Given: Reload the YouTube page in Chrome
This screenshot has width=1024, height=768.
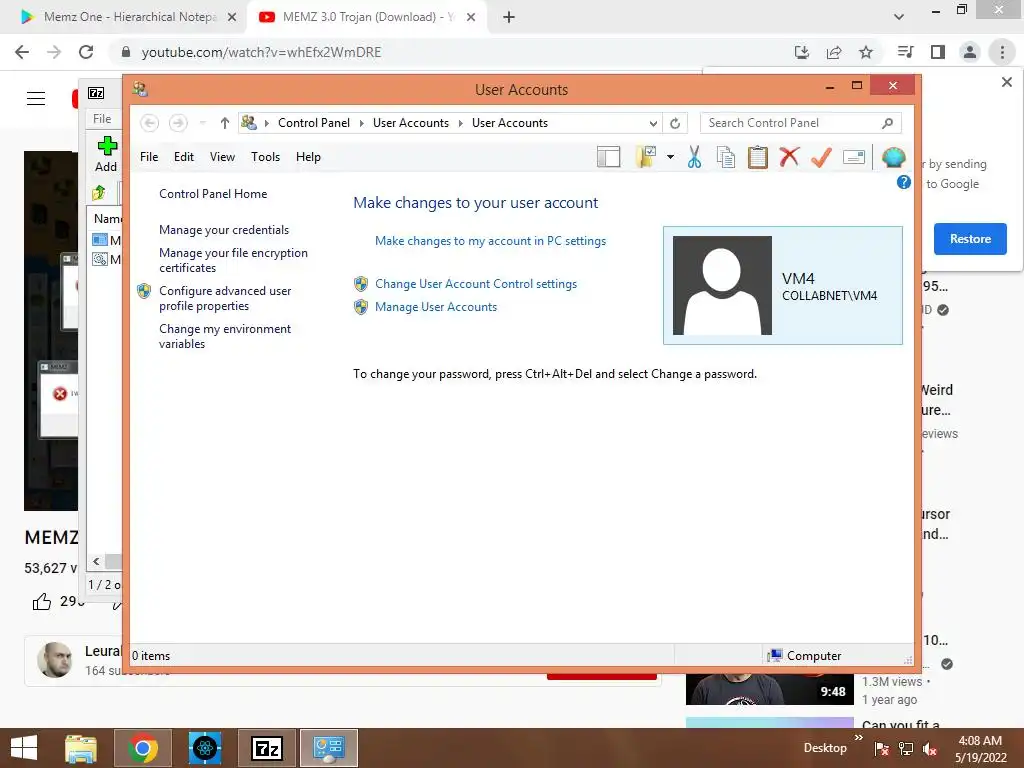Looking at the screenshot, I should (x=86, y=52).
